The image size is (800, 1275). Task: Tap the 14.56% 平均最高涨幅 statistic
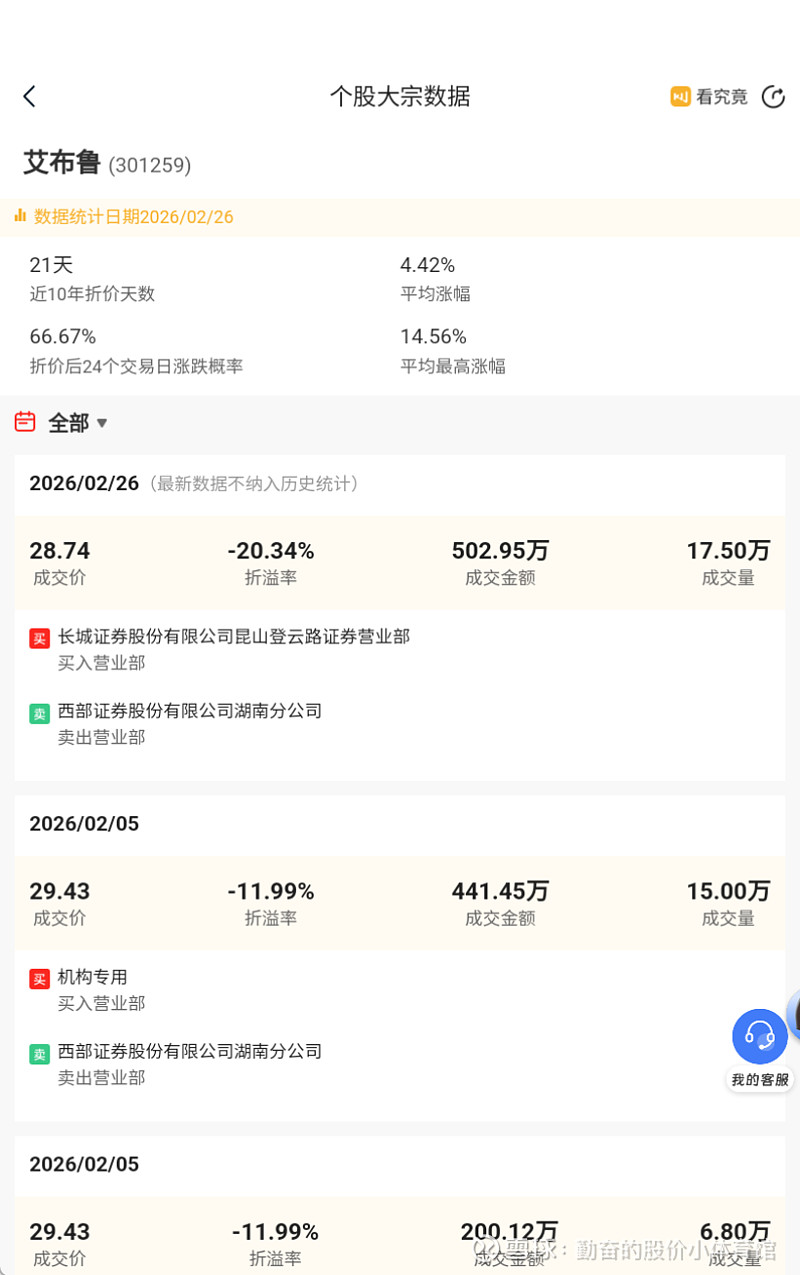(x=434, y=336)
